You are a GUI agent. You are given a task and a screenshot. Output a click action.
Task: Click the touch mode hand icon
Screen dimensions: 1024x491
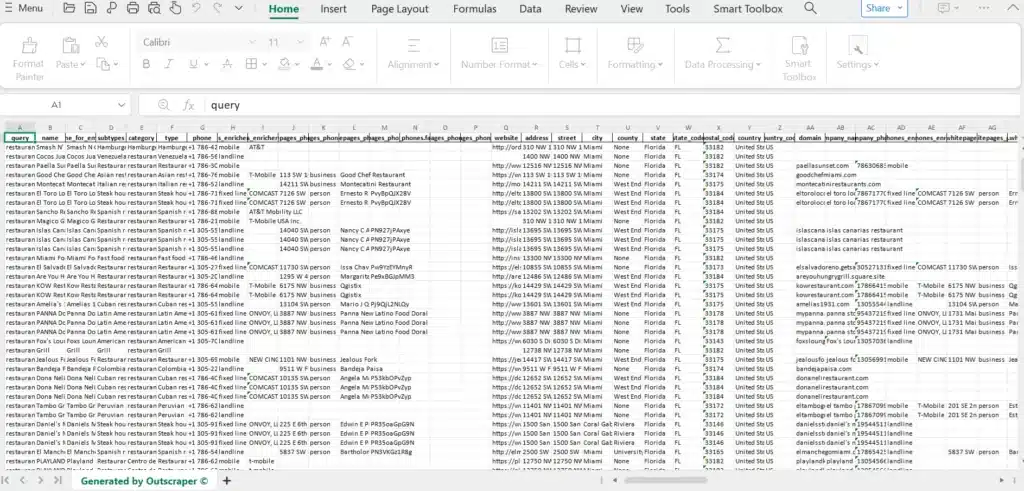point(175,8)
